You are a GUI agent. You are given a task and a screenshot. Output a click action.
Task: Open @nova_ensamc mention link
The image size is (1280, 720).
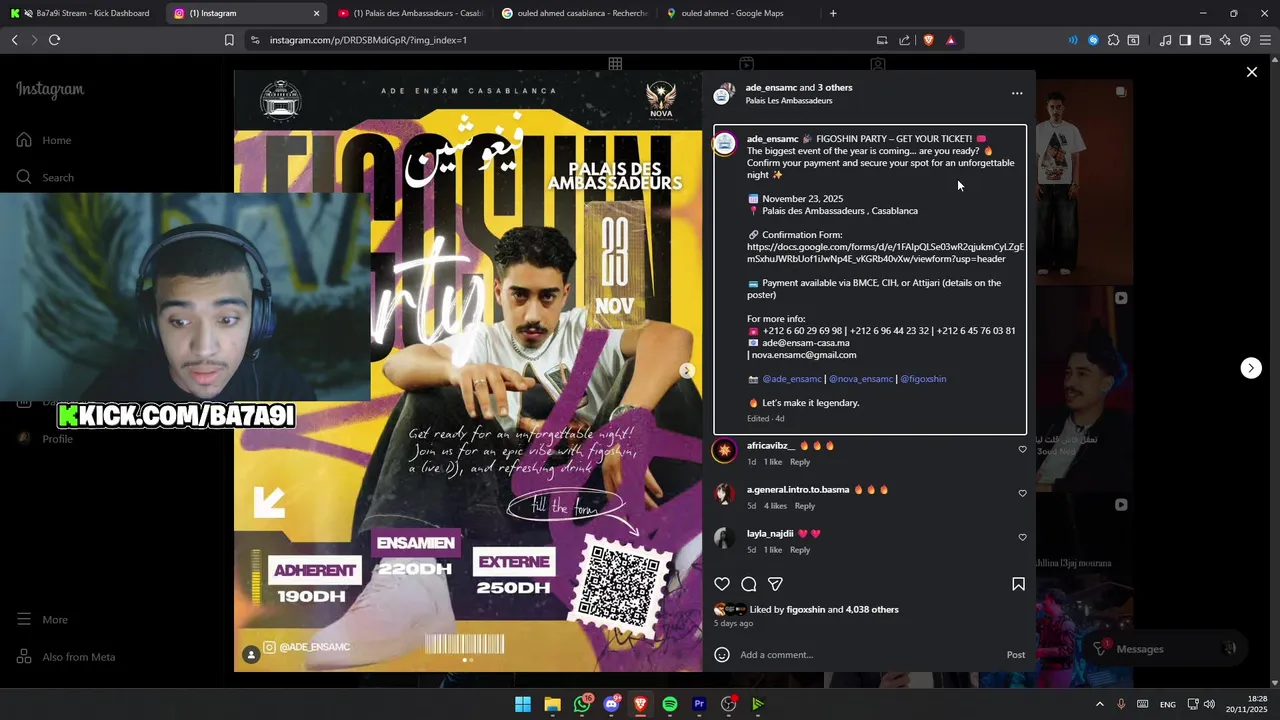pyautogui.click(x=861, y=379)
